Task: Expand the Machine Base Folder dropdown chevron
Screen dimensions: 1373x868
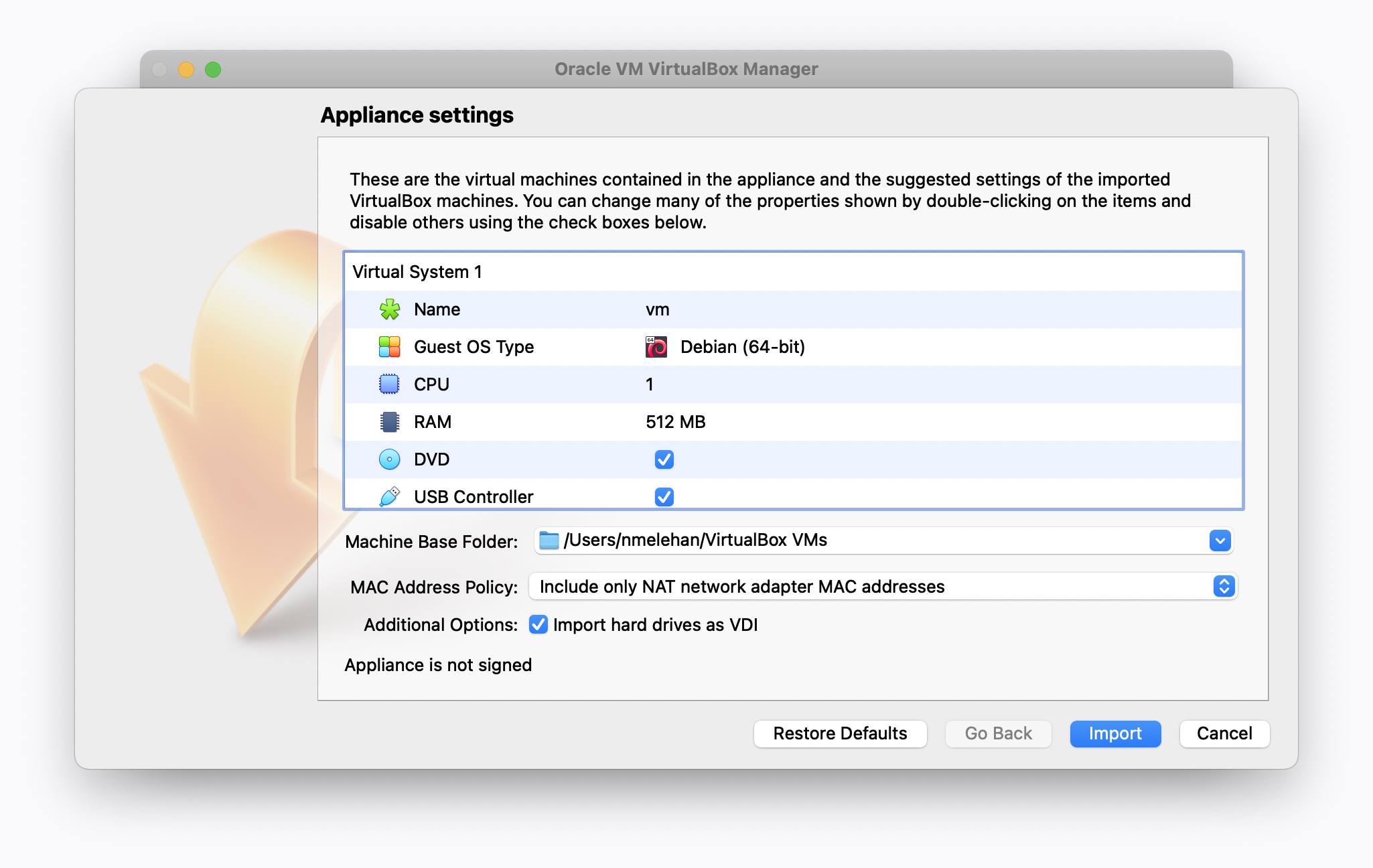Action: pos(1220,540)
